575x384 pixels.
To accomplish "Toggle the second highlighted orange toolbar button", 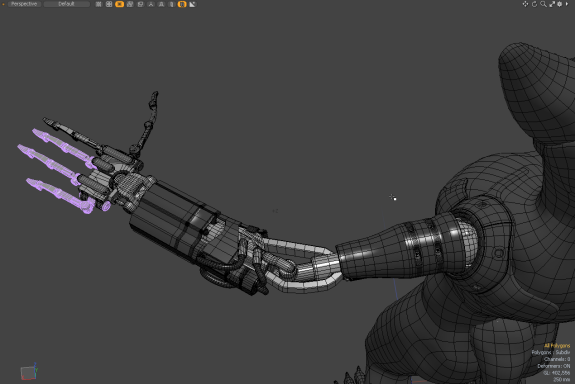I will point(182,4).
